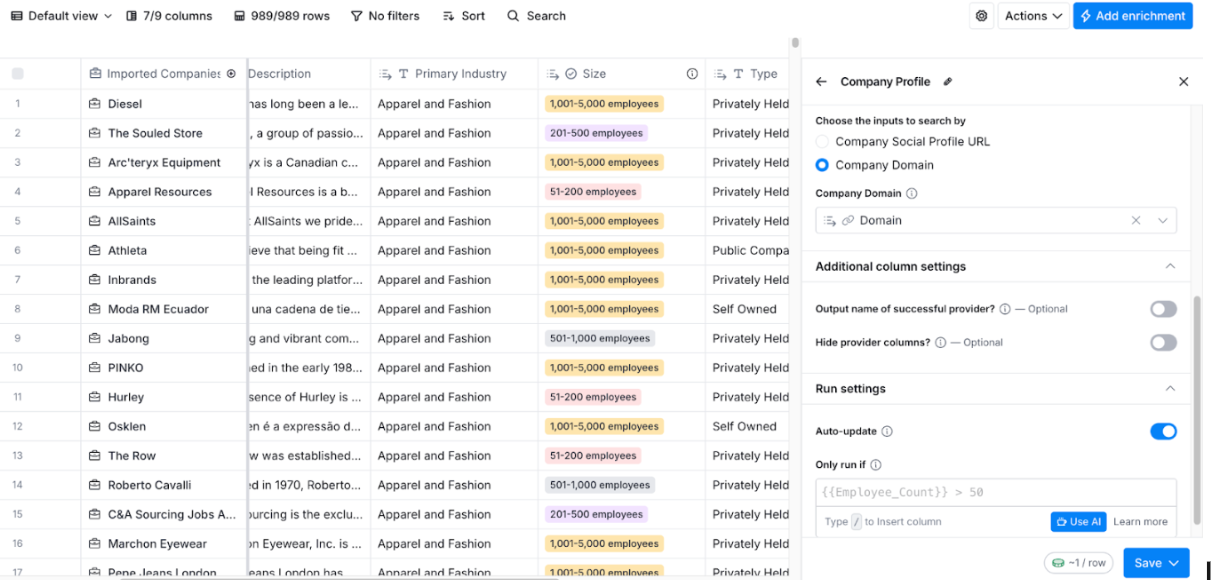Click the Self Owned cell in Osklen row
This screenshot has width=1216, height=580.
click(745, 426)
